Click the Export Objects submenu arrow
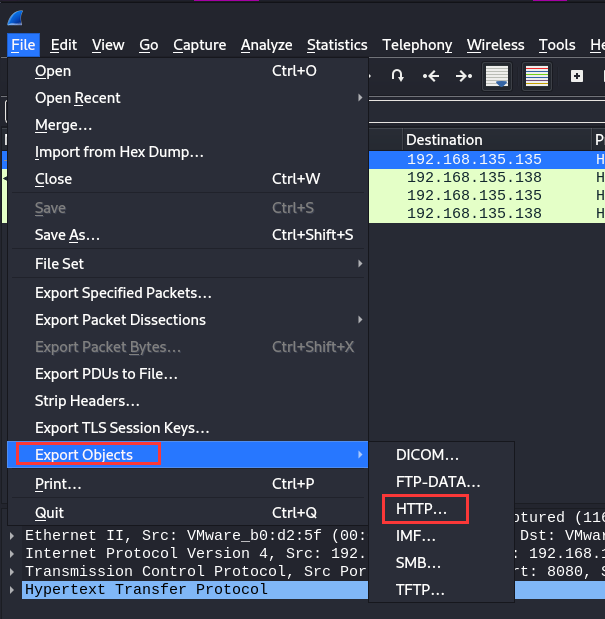Image resolution: width=605 pixels, height=619 pixels. click(x=360, y=455)
